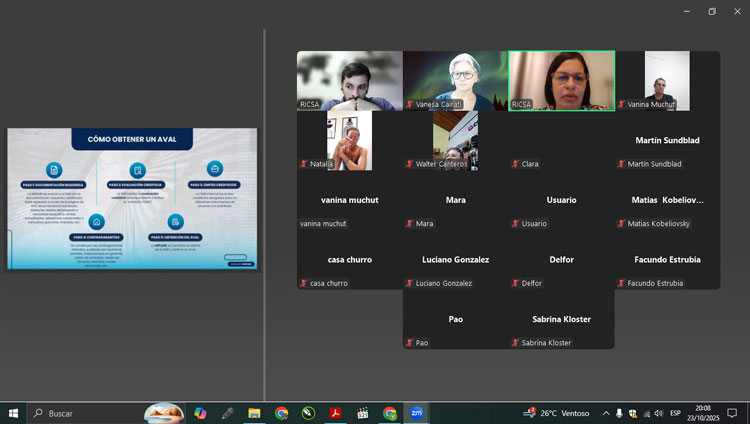This screenshot has width=750, height=424.
Task: Expand the hidden system tray icons chevron
Action: [x=605, y=413]
